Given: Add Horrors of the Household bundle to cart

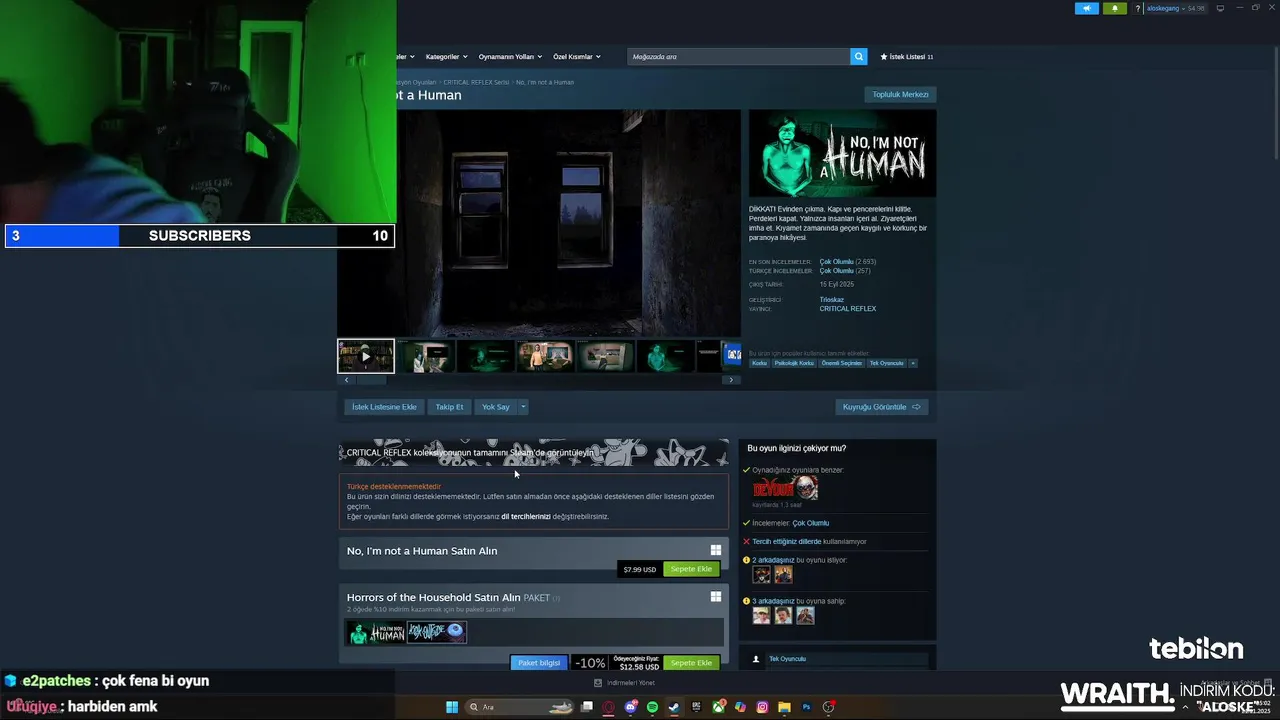Looking at the screenshot, I should point(691,663).
